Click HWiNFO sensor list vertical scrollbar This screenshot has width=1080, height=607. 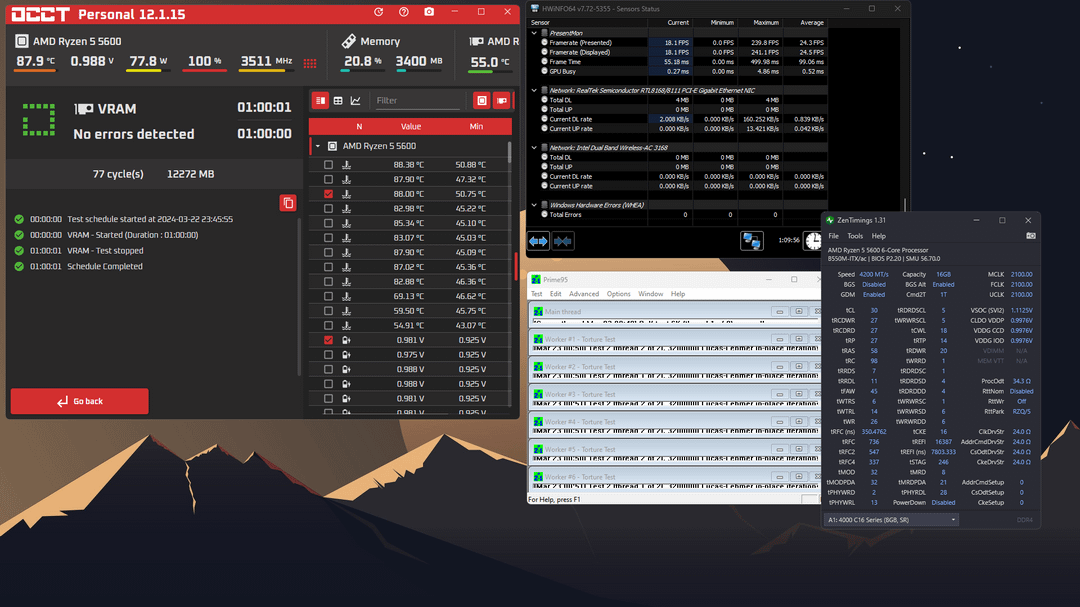904,205
